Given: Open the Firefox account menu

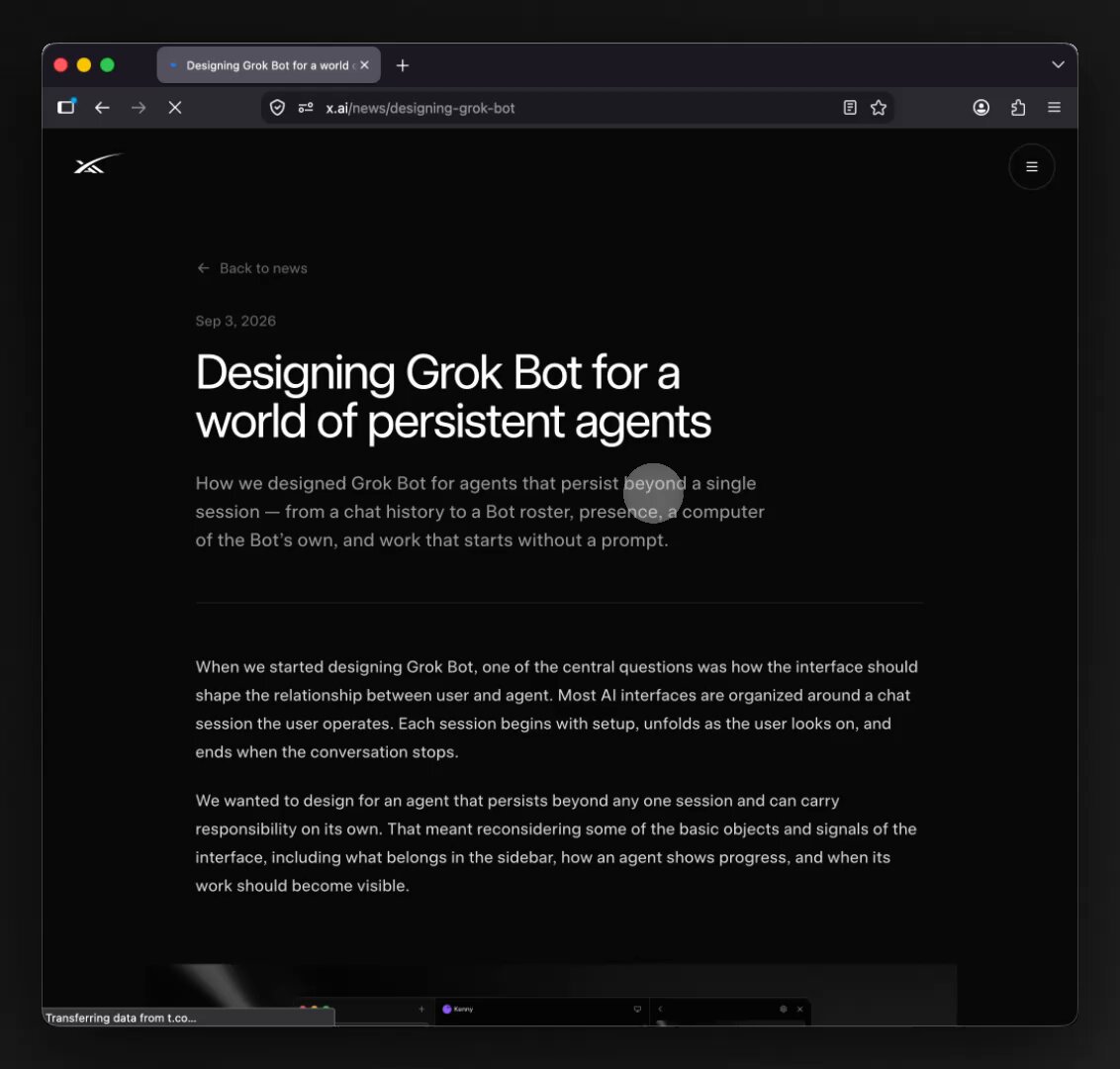Looking at the screenshot, I should point(981,107).
